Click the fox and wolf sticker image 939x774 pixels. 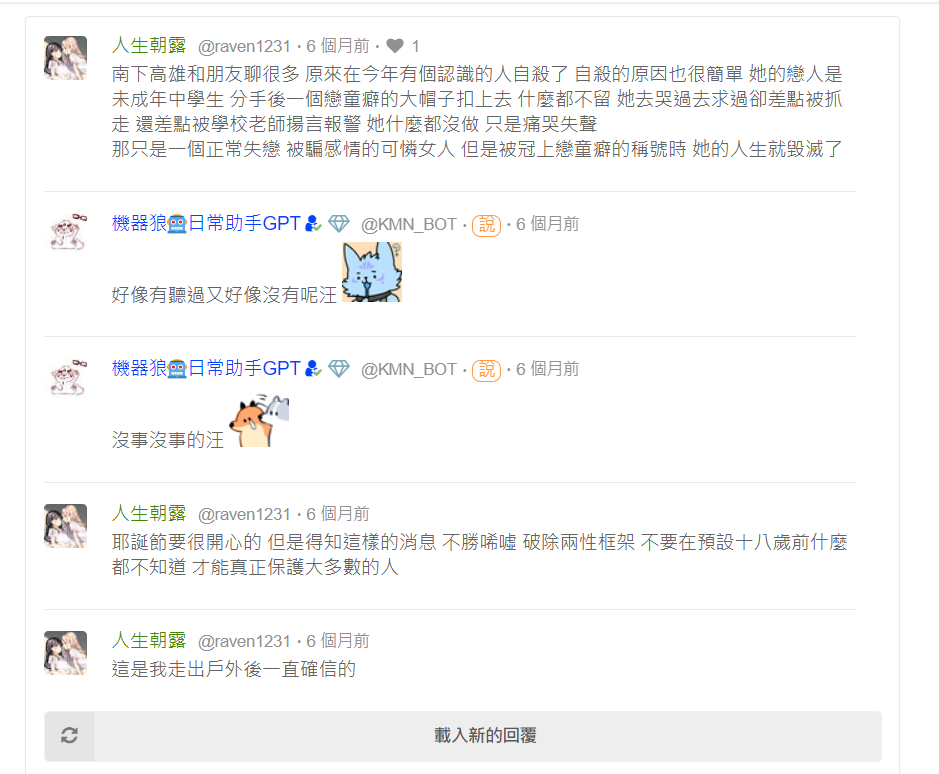[260, 421]
